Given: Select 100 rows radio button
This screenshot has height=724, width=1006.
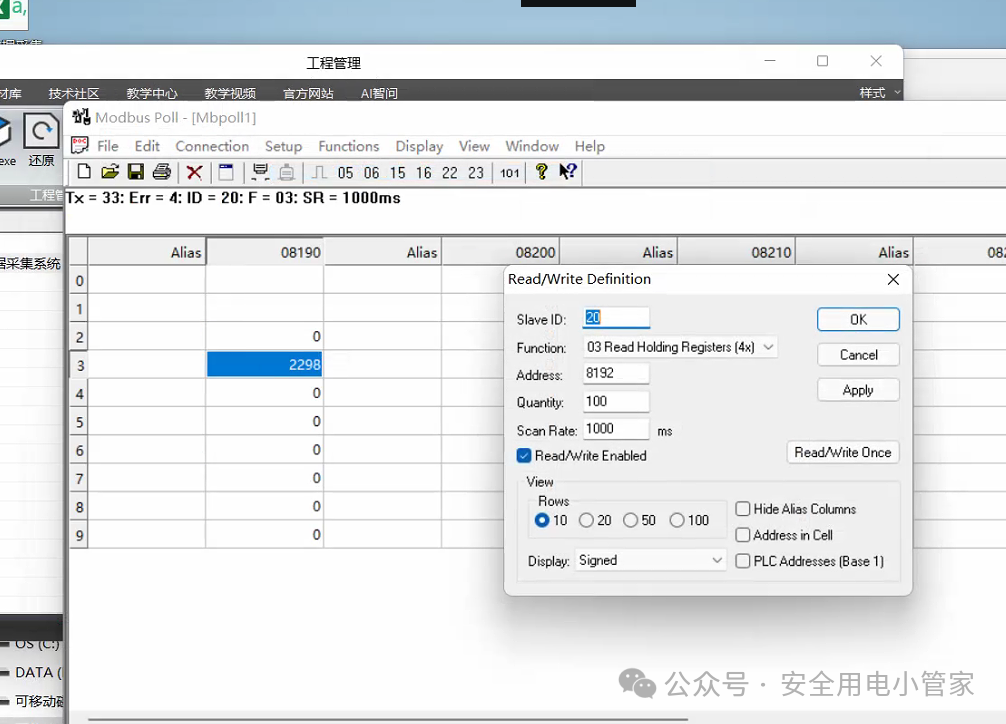Looking at the screenshot, I should pyautogui.click(x=677, y=520).
